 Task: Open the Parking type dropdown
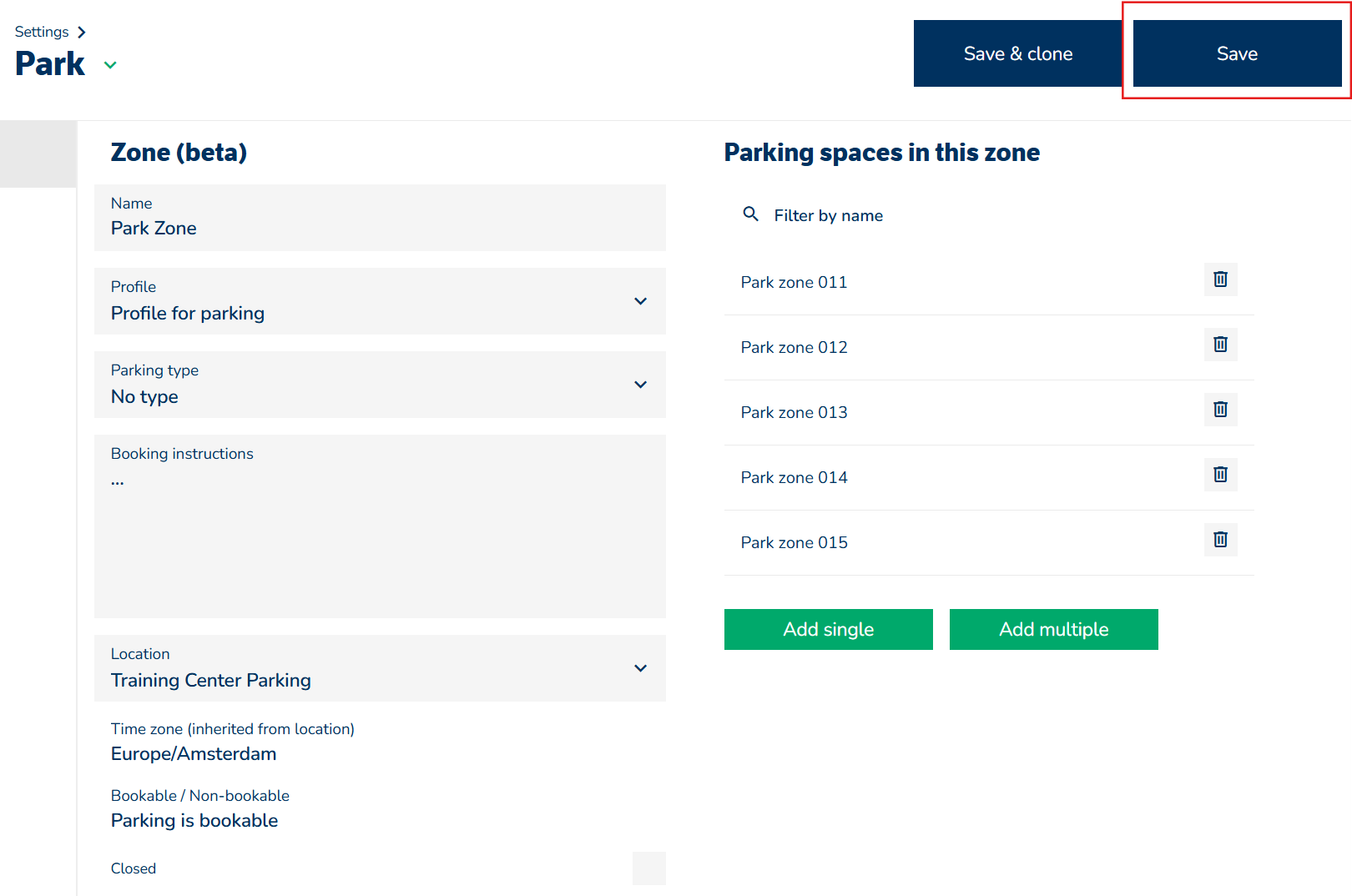pos(640,385)
